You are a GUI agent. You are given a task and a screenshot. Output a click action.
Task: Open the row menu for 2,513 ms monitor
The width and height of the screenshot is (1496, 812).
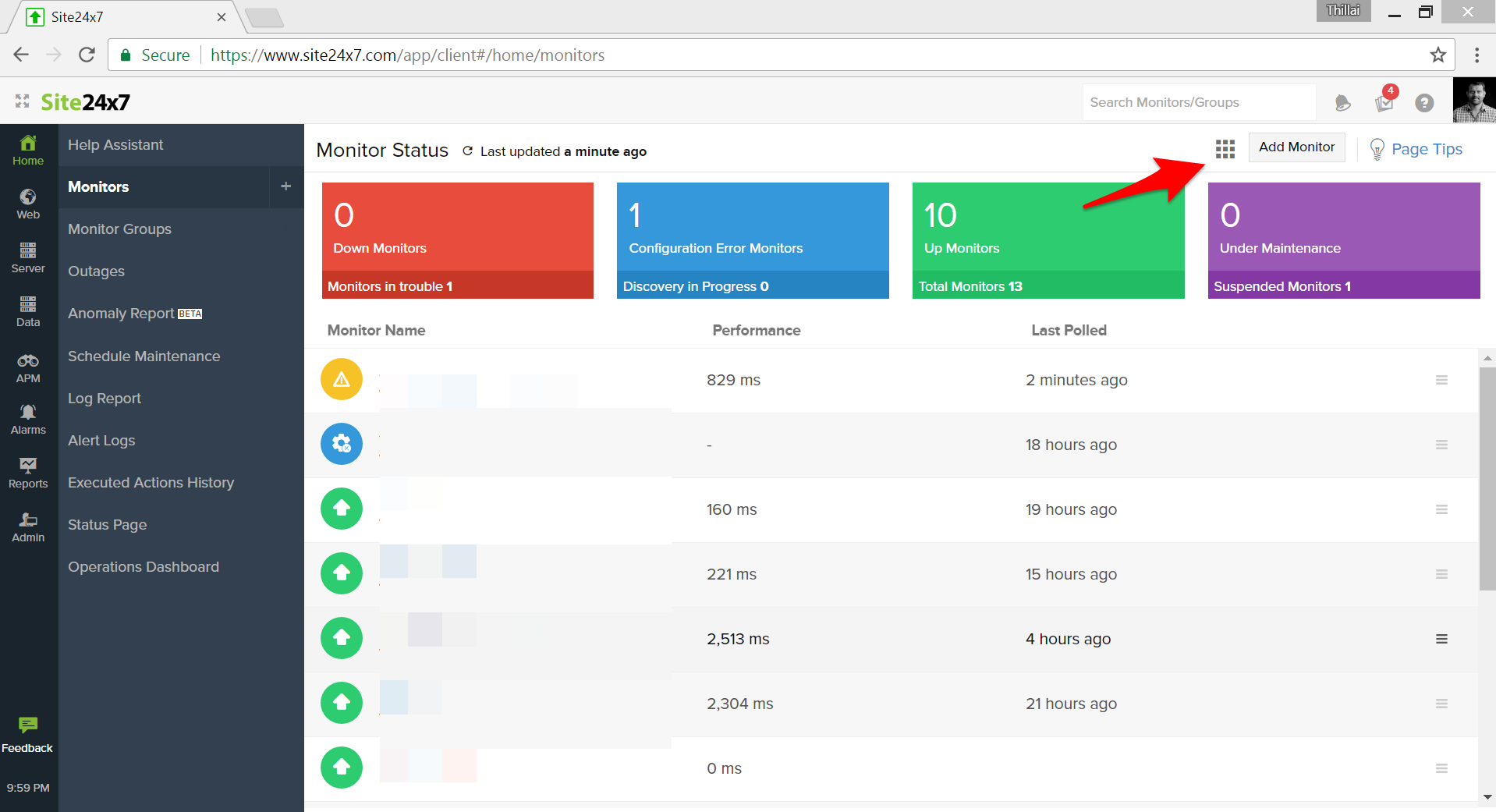[1441, 639]
